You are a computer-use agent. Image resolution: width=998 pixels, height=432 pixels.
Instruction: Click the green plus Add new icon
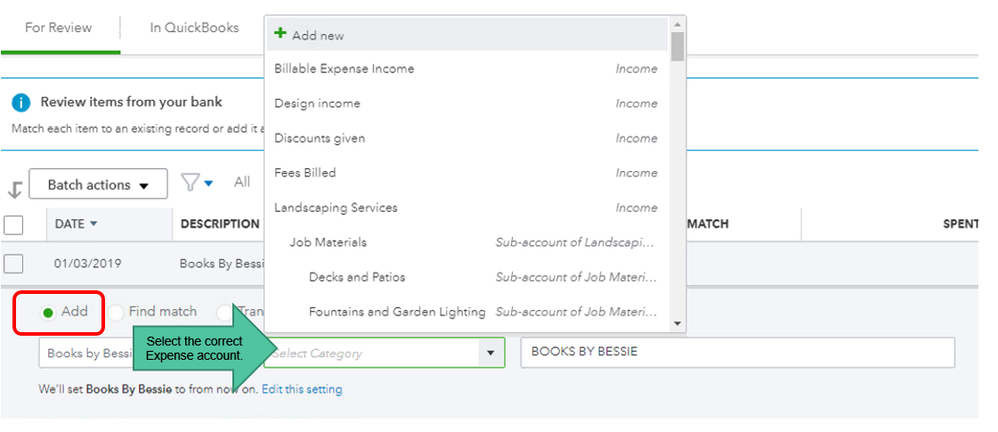[x=281, y=34]
